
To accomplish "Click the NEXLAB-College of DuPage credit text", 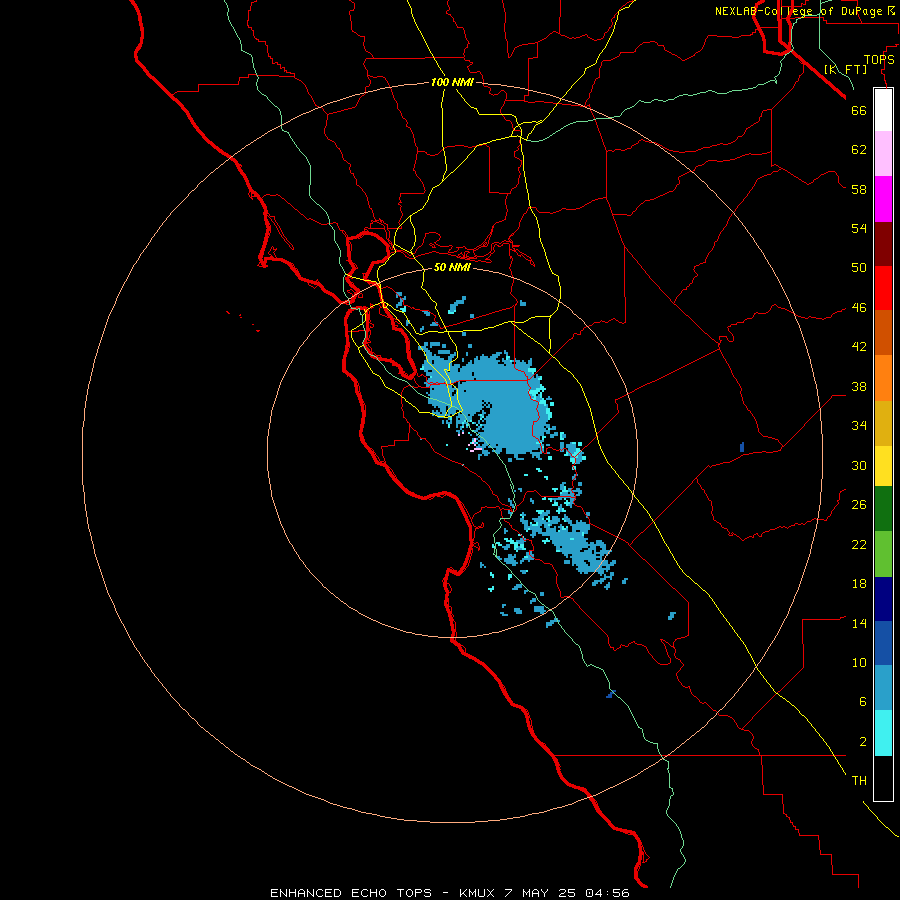I will click(804, 11).
